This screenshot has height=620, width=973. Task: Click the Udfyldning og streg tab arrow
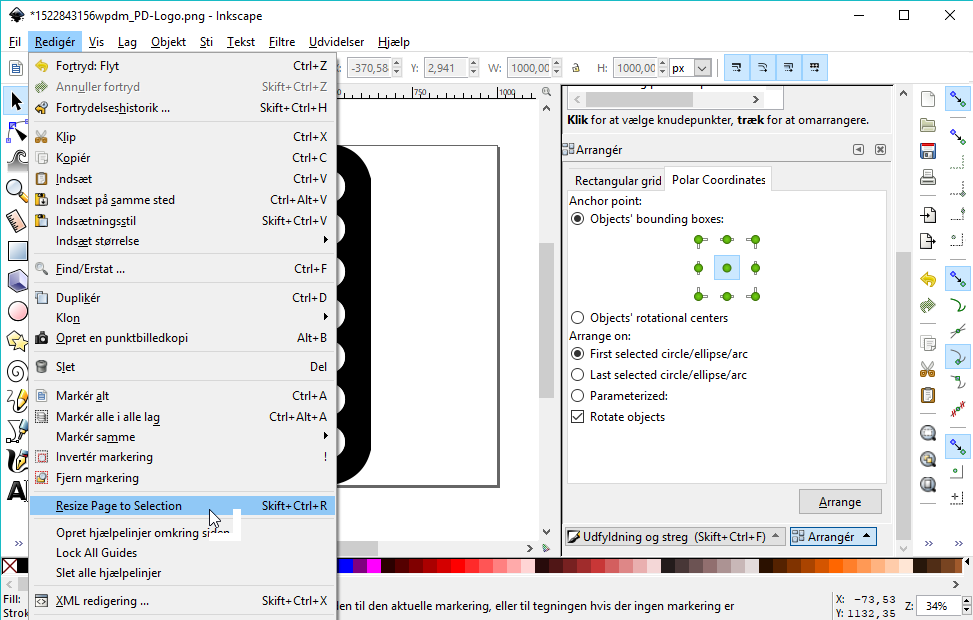pyautogui.click(x=776, y=536)
